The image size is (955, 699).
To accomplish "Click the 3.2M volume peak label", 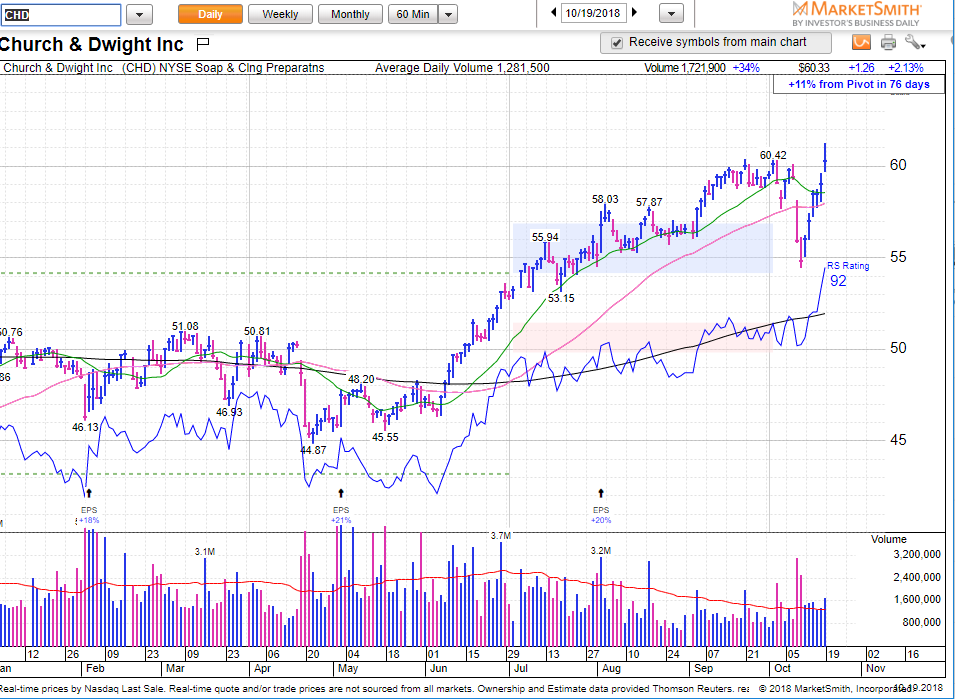I will coord(601,550).
